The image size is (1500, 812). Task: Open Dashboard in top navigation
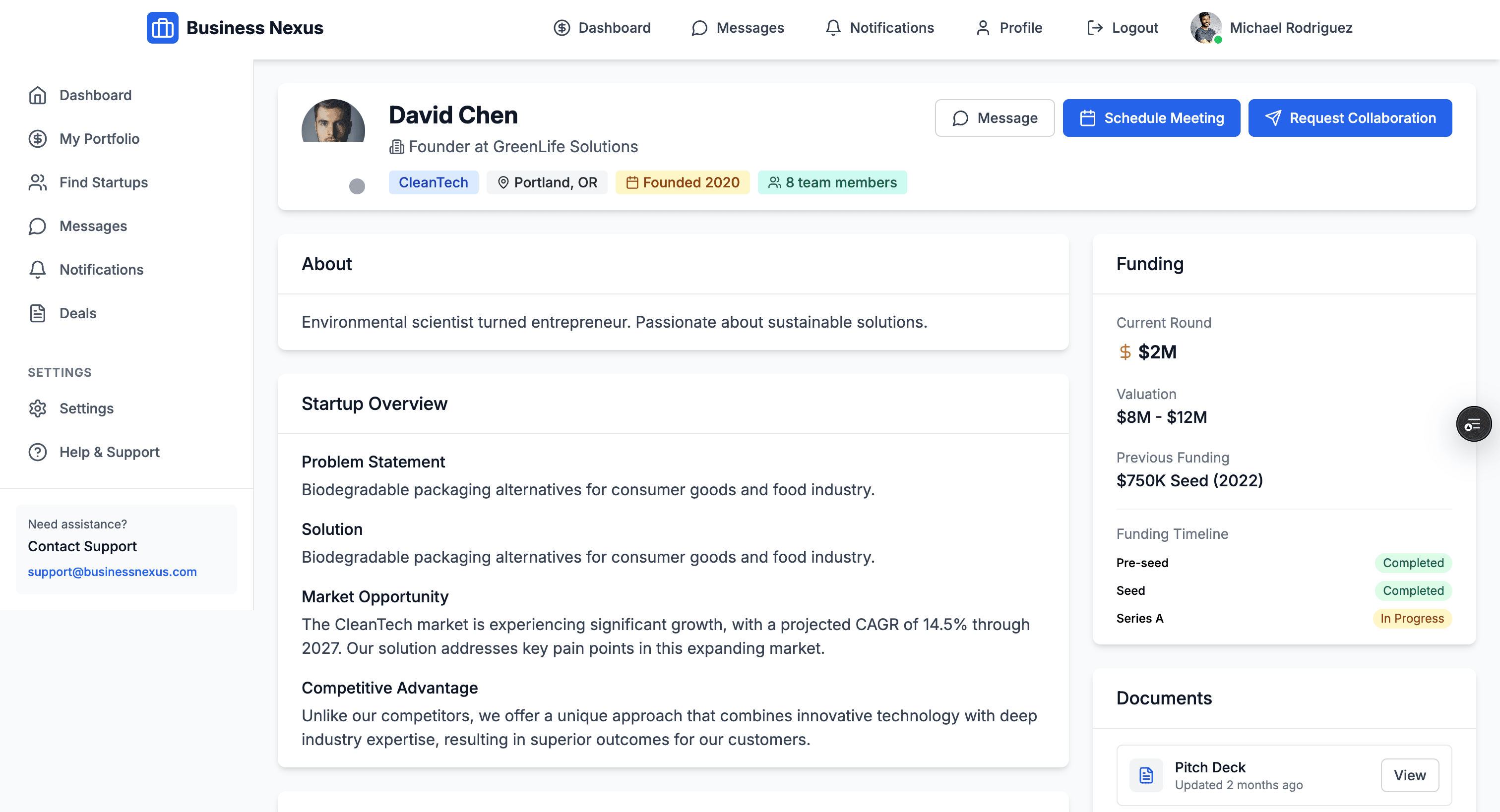pyautogui.click(x=602, y=27)
